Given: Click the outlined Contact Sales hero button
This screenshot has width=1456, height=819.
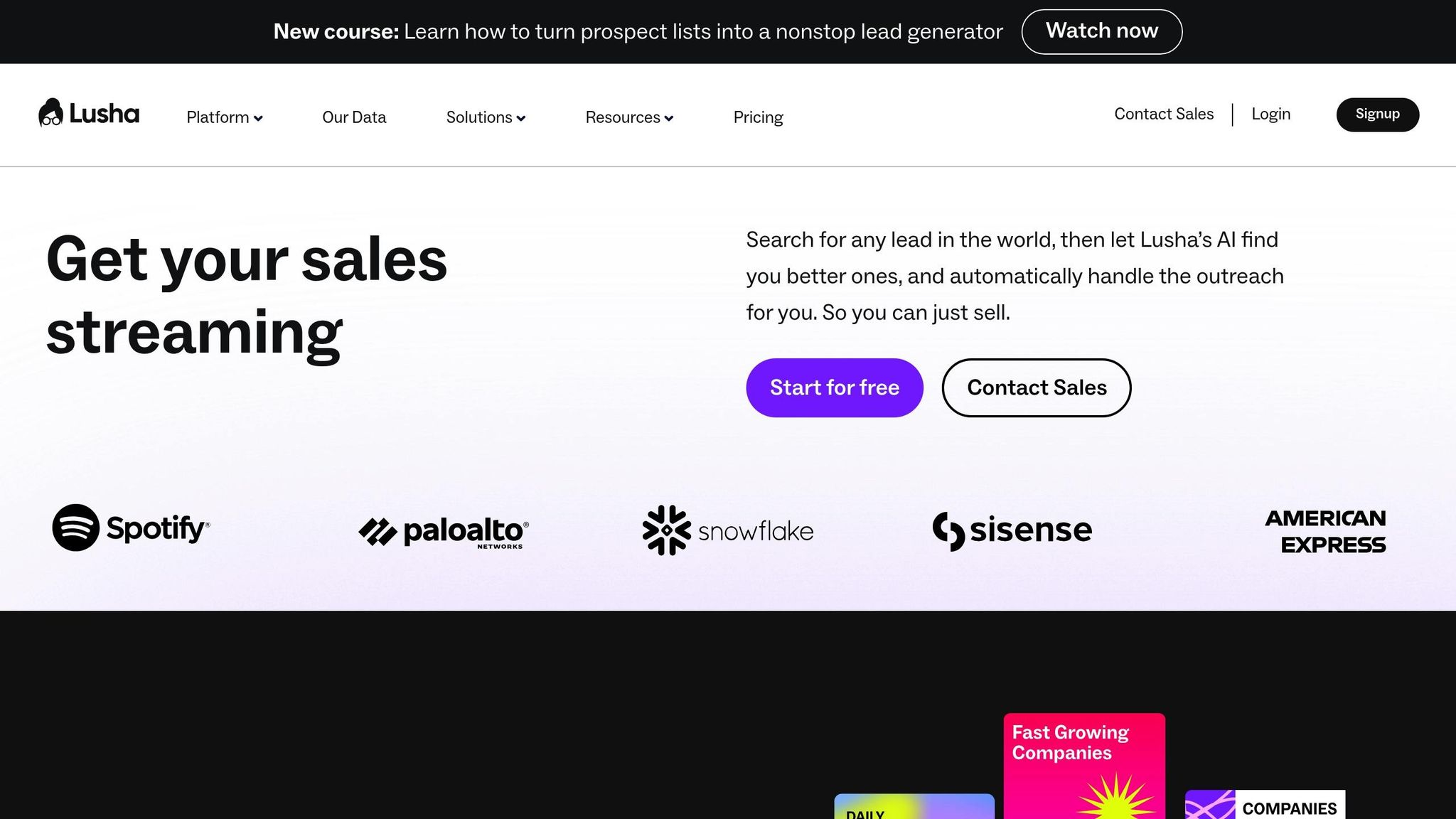Looking at the screenshot, I should [1036, 387].
